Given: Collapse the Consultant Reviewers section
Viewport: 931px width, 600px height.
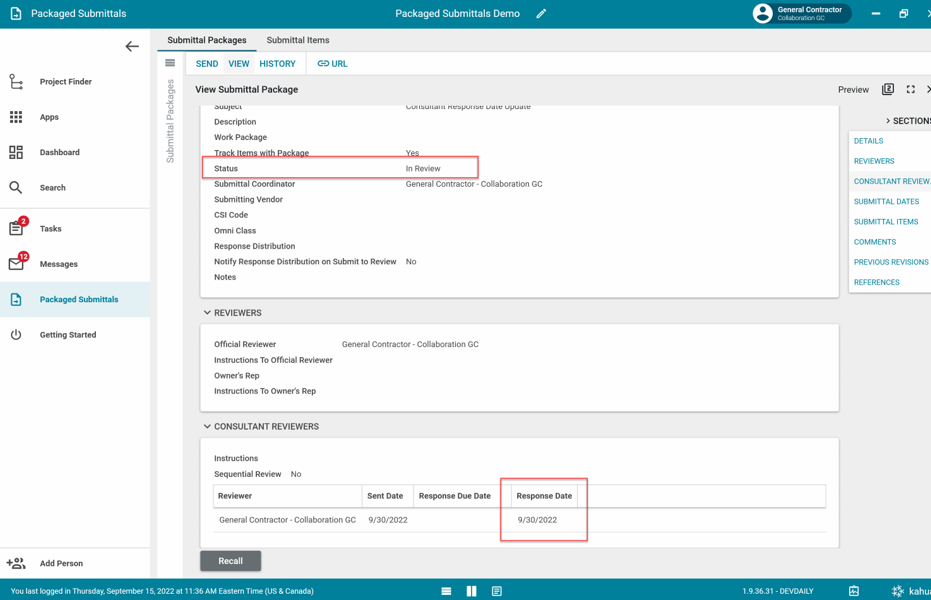Looking at the screenshot, I should pyautogui.click(x=208, y=427).
